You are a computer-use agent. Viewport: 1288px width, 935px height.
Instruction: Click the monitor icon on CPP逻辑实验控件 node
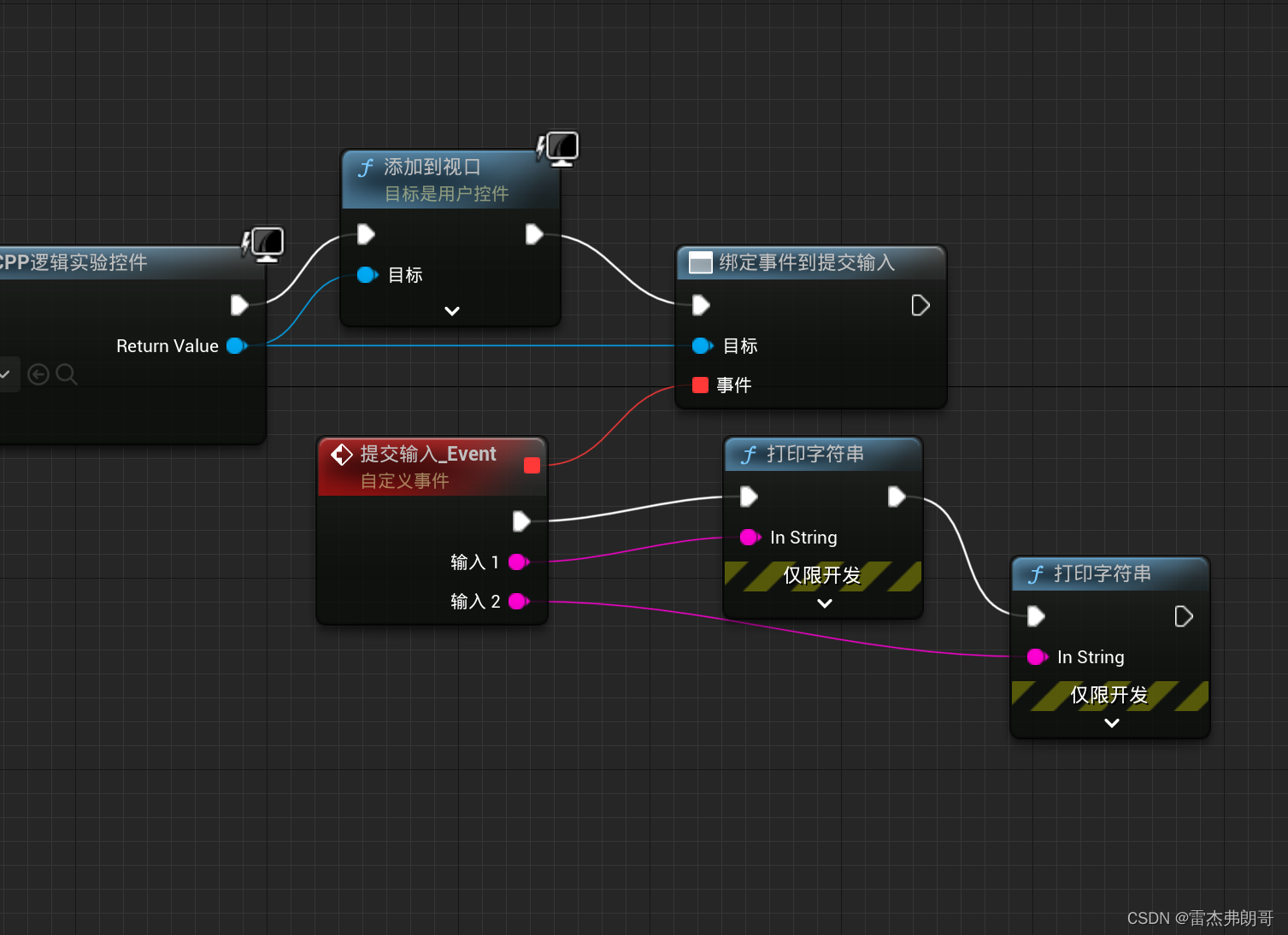click(263, 244)
